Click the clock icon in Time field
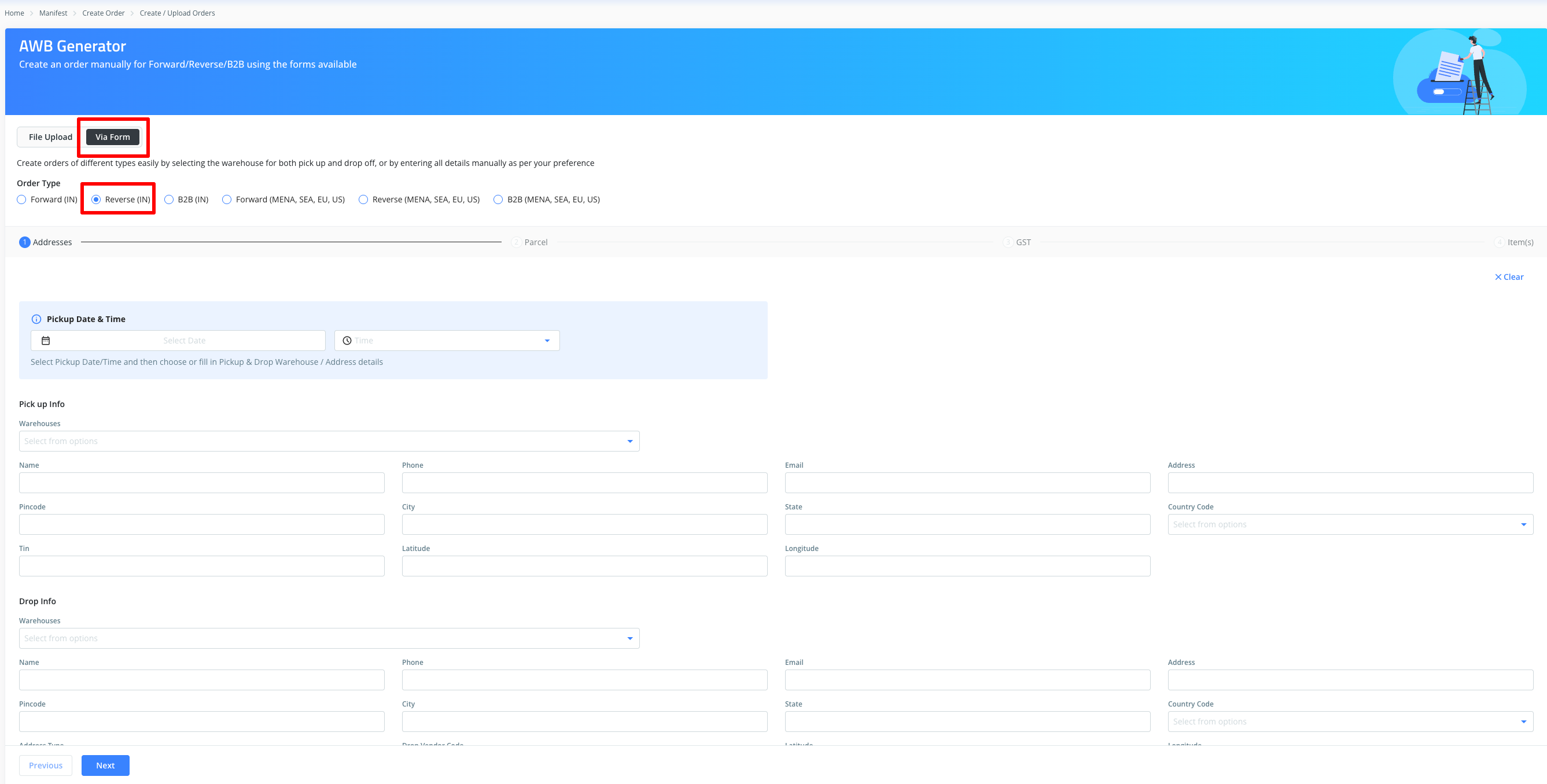The height and width of the screenshot is (784, 1547). coord(347,341)
